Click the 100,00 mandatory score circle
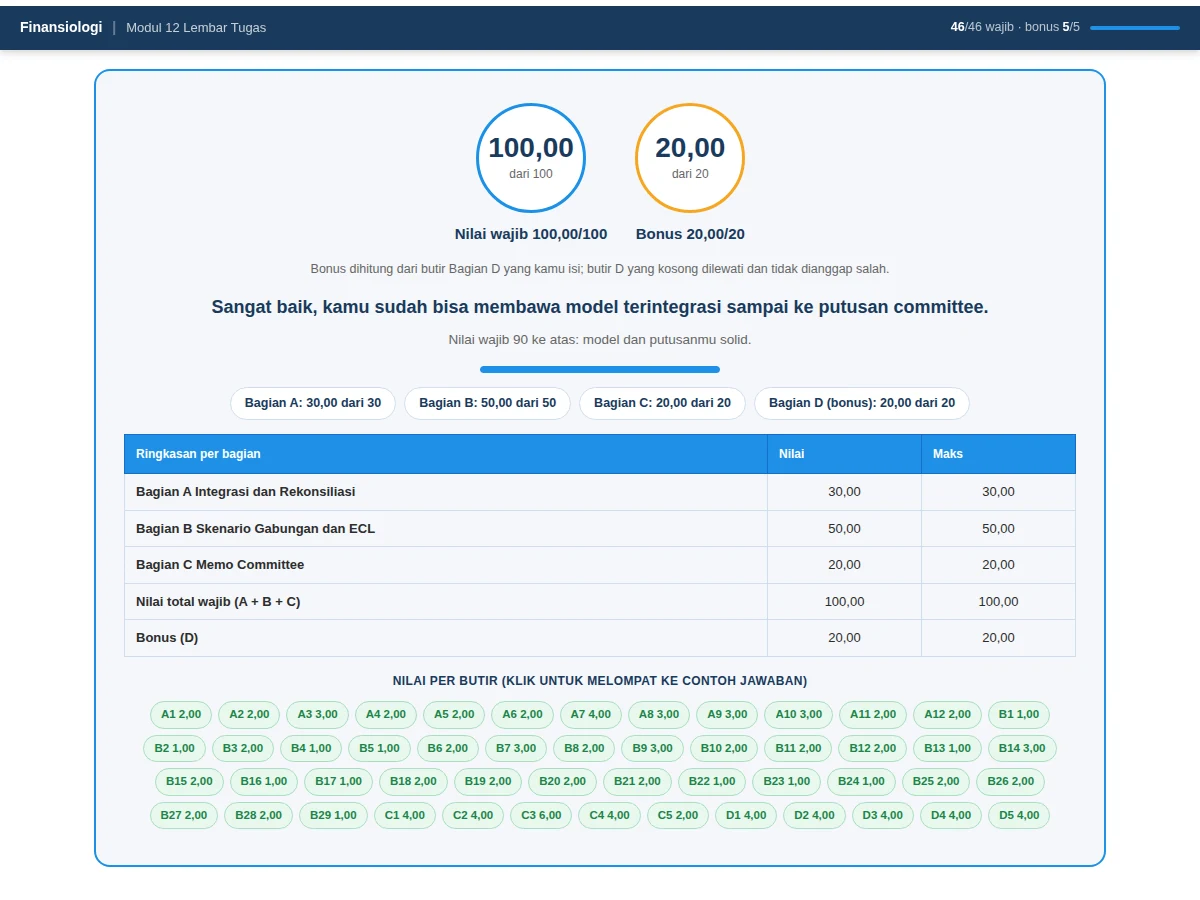1200x900 pixels. pyautogui.click(x=531, y=158)
